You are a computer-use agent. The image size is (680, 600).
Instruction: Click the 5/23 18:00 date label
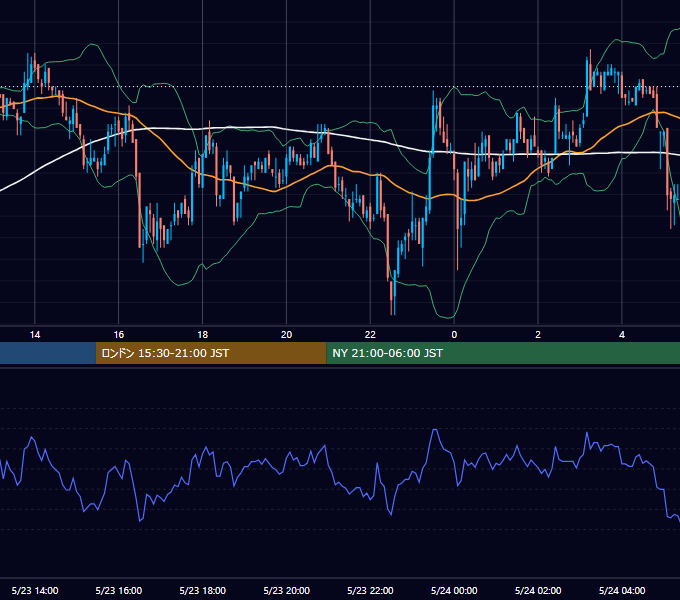[x=203, y=590]
